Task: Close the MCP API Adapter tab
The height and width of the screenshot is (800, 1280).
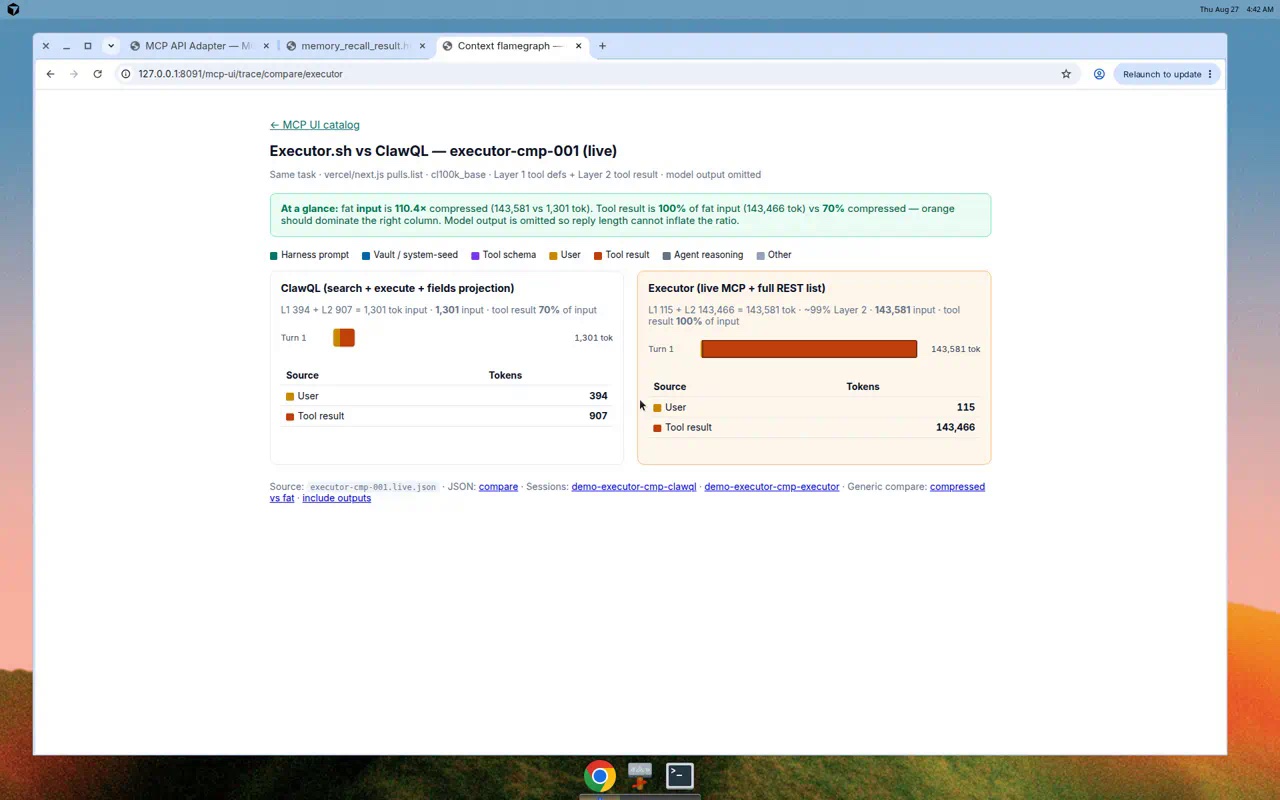Action: coord(265,46)
